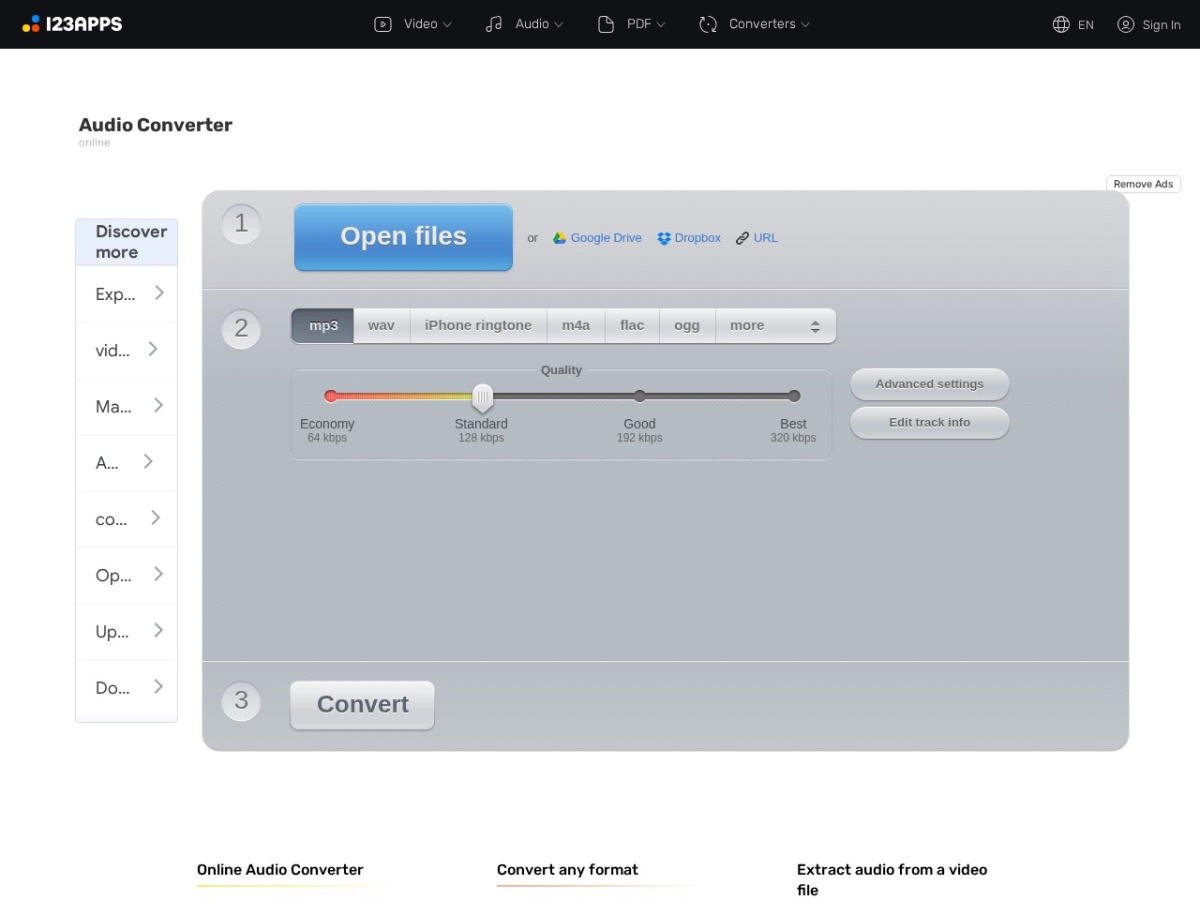This screenshot has width=1200, height=900.
Task: Select the mp3 format tab
Action: (x=323, y=326)
